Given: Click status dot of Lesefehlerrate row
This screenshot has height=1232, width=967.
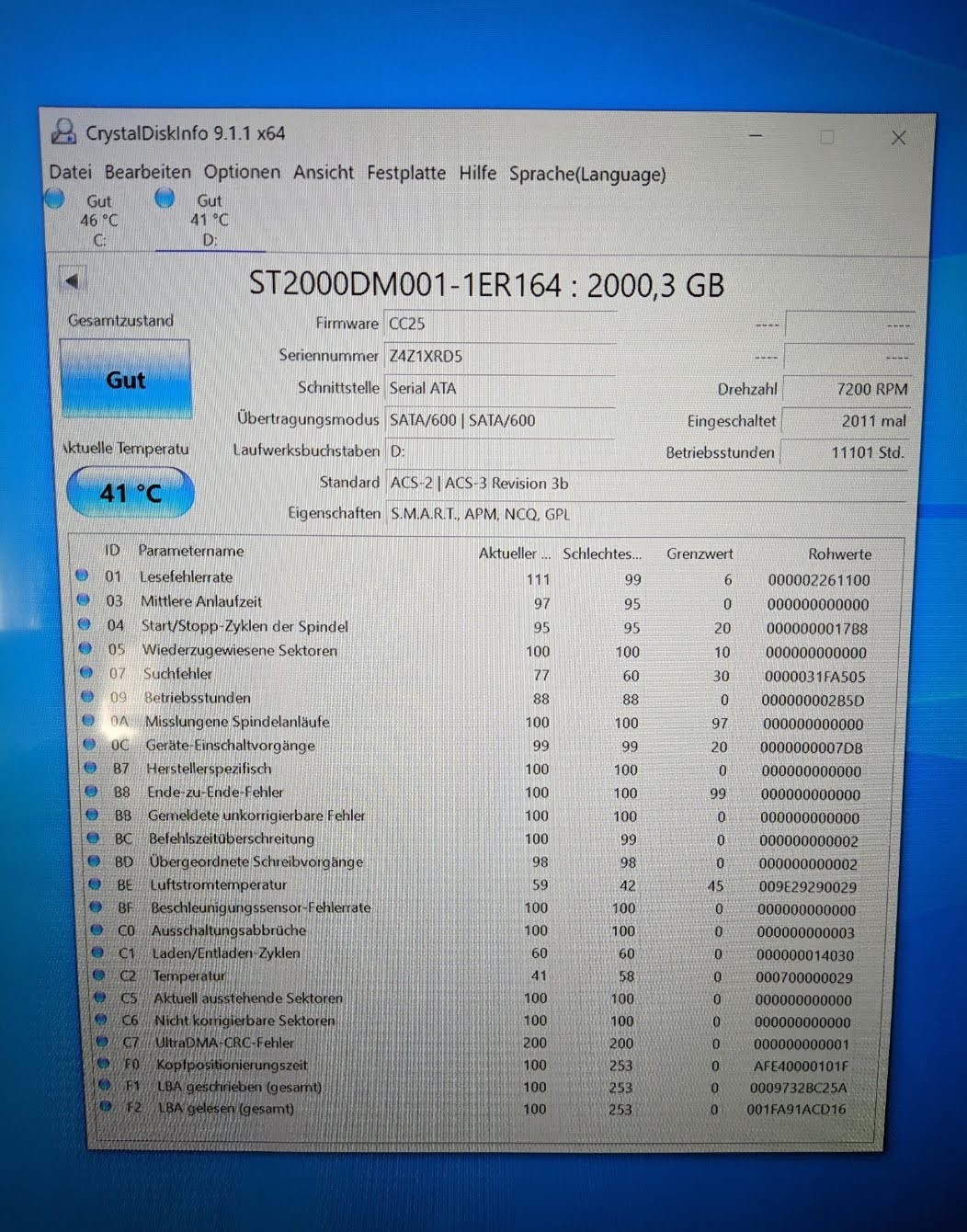Looking at the screenshot, I should tap(82, 576).
